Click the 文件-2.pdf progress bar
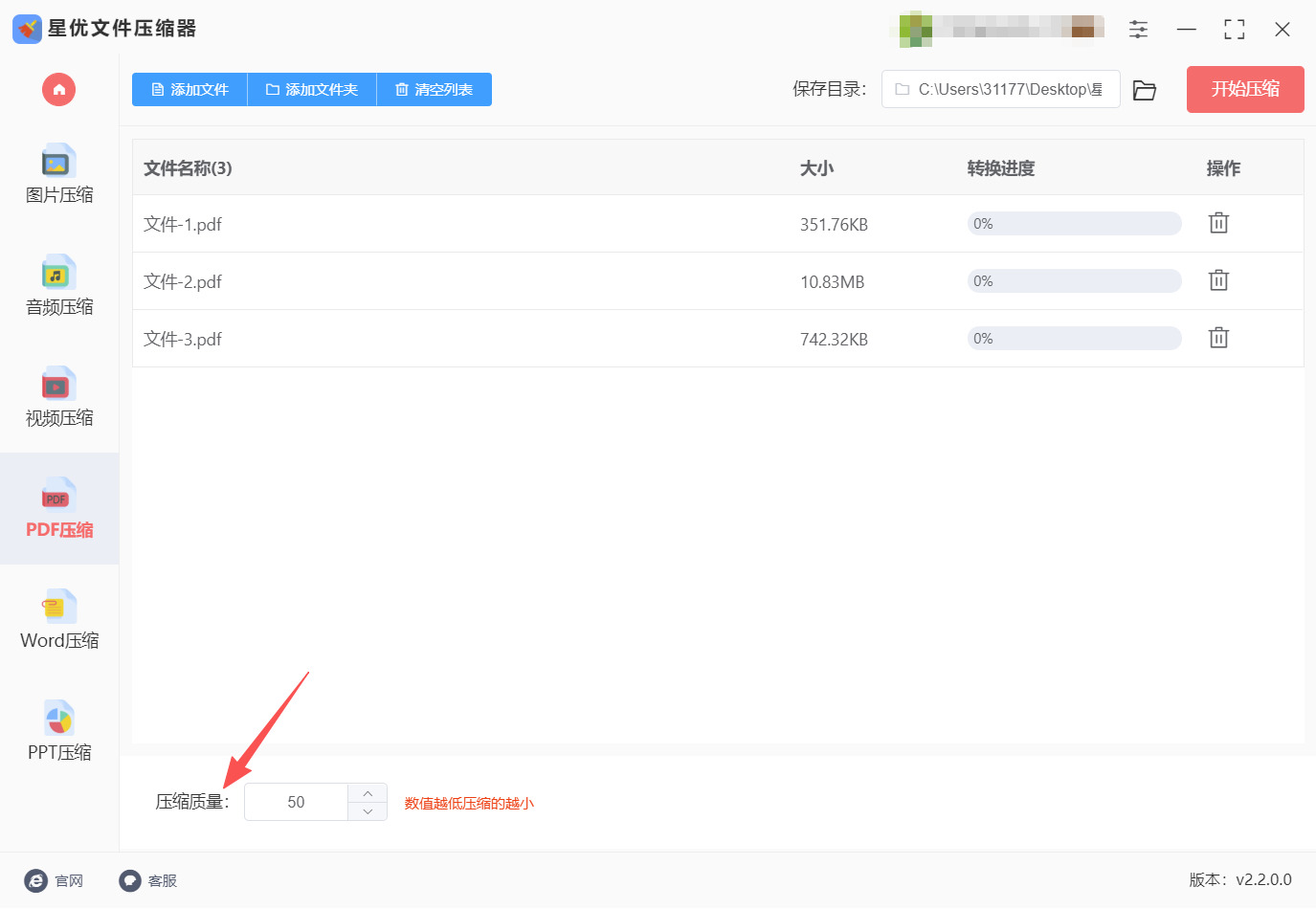This screenshot has height=909, width=1316. 1075,281
